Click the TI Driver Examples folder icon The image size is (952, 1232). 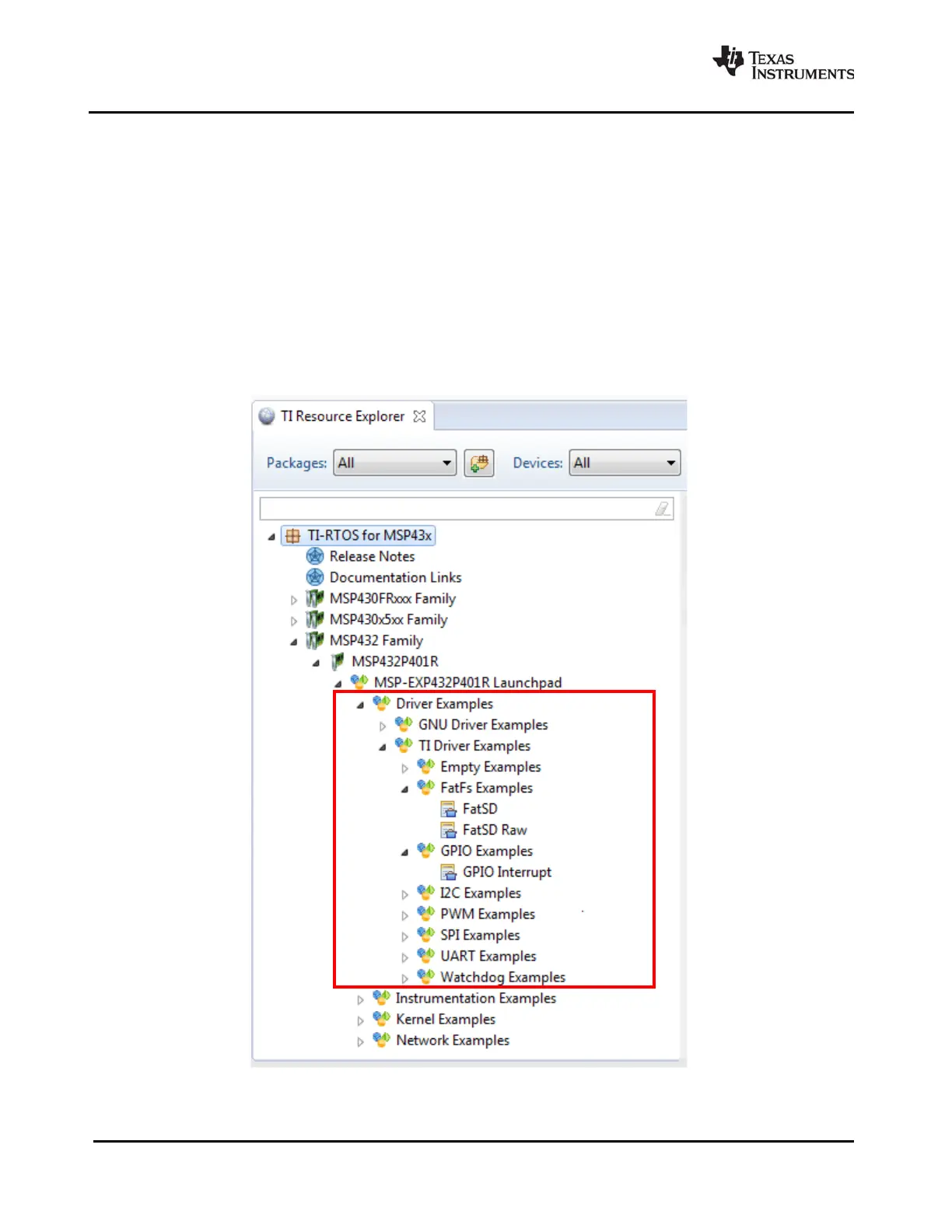[404, 745]
